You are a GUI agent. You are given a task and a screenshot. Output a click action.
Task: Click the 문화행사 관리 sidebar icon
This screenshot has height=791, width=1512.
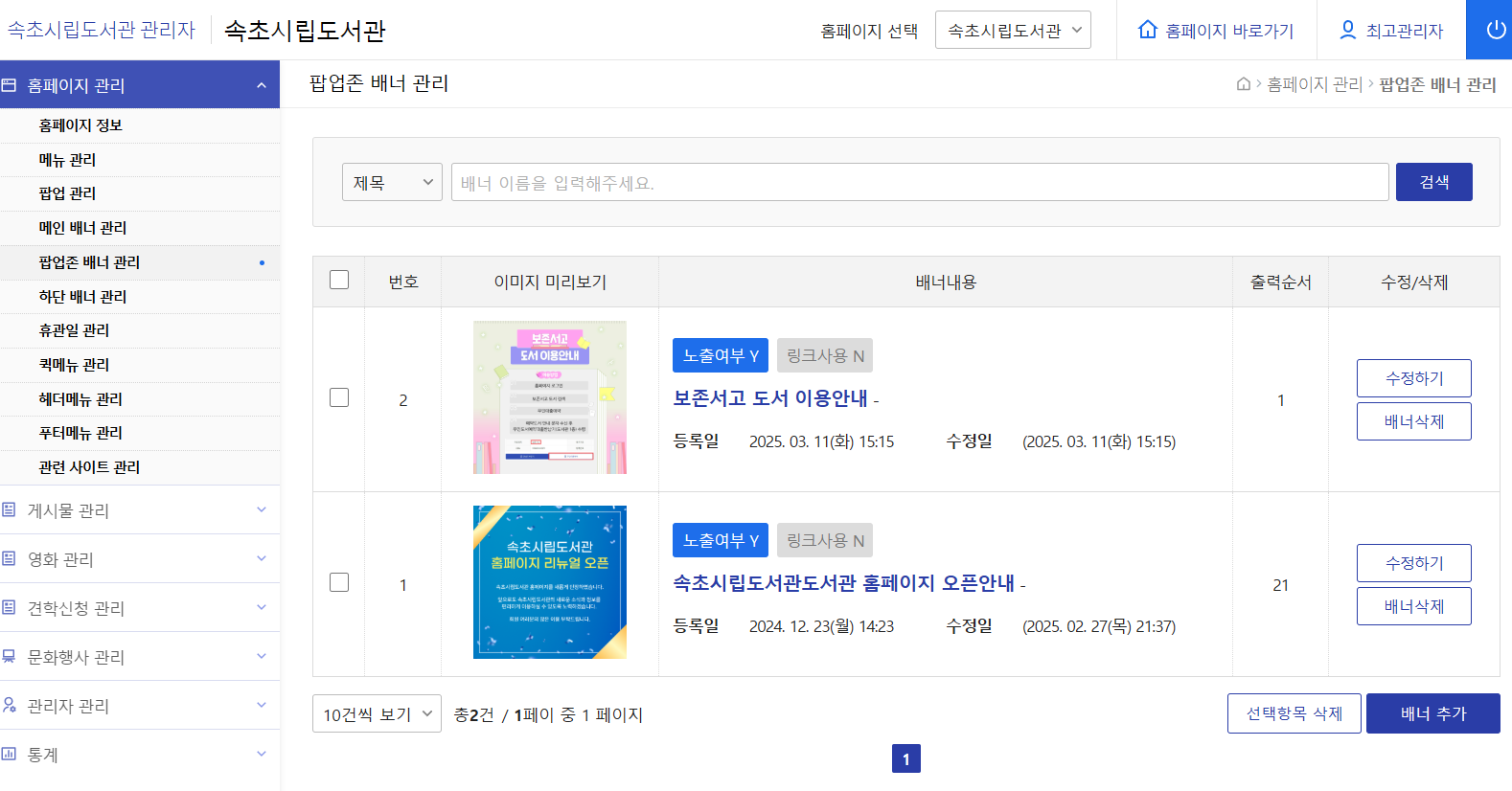10,656
